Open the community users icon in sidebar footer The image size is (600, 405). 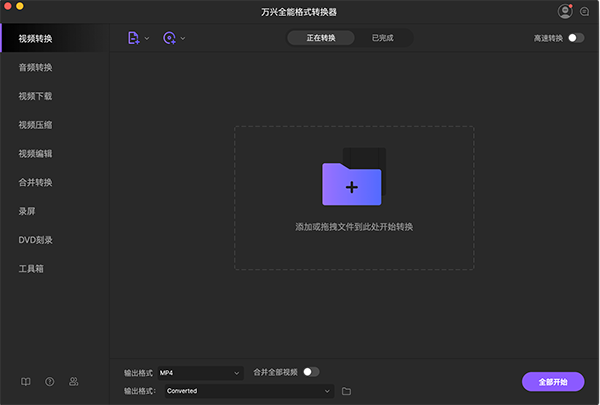[74, 381]
